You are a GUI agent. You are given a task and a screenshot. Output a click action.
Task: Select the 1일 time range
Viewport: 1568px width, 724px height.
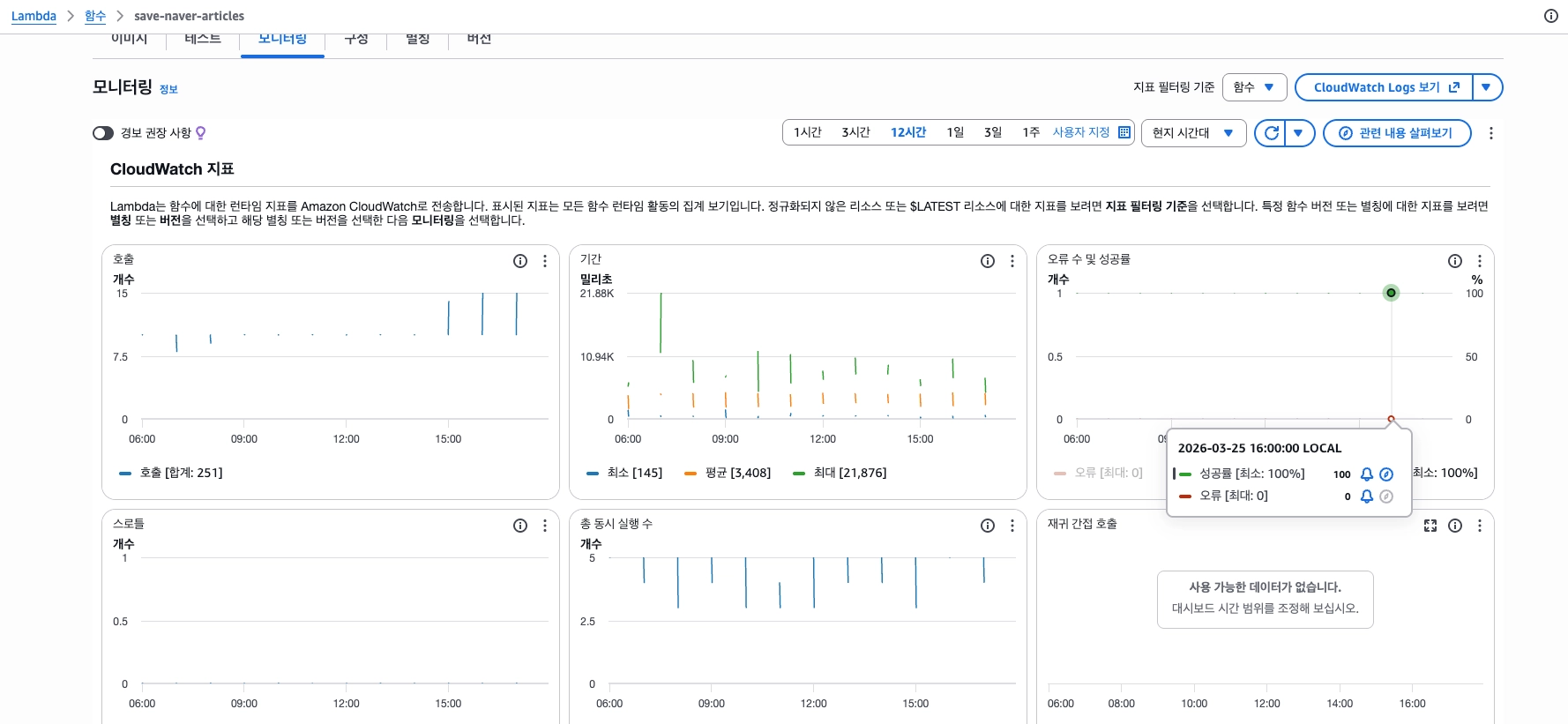click(x=955, y=132)
